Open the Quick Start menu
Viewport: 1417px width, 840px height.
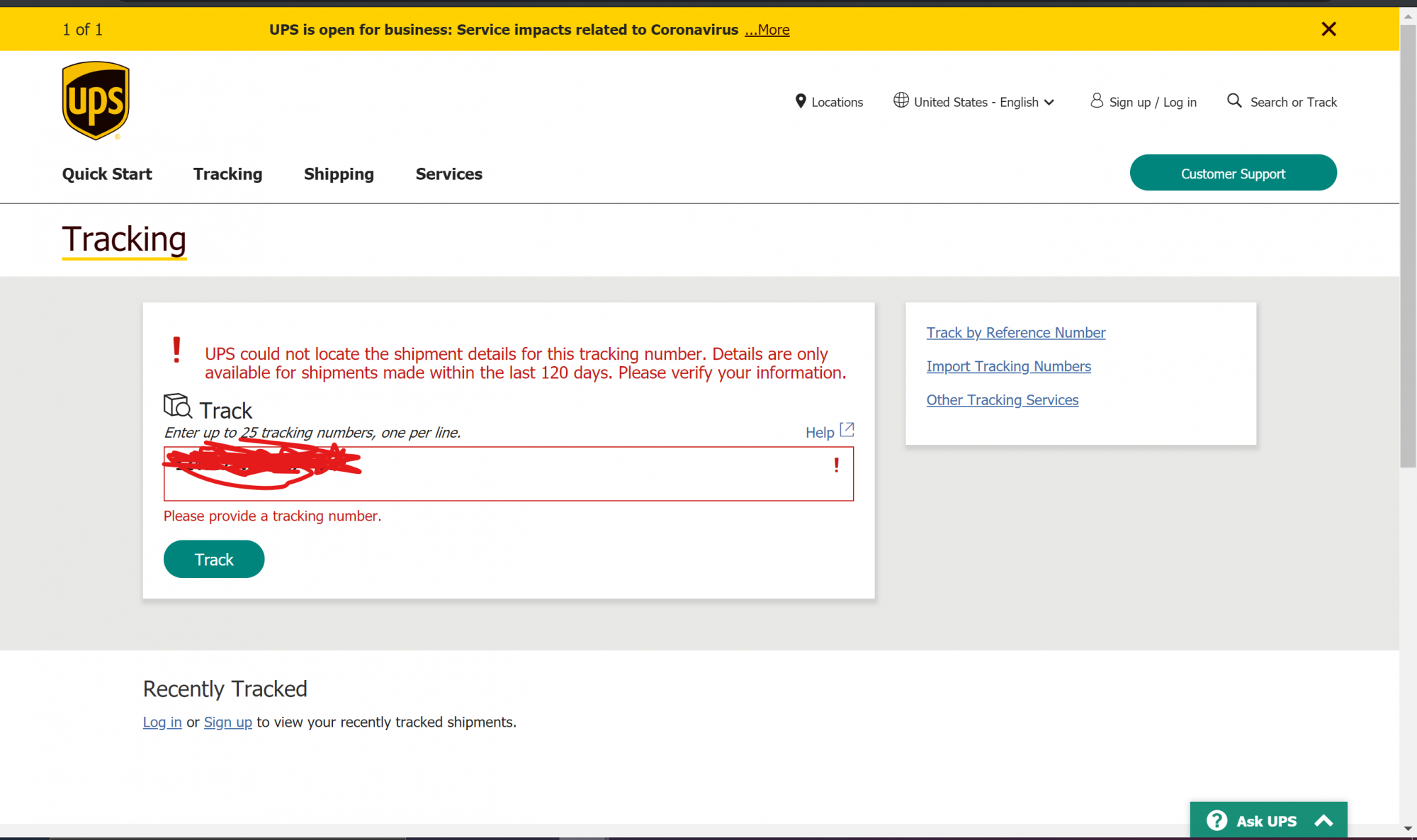coord(107,174)
